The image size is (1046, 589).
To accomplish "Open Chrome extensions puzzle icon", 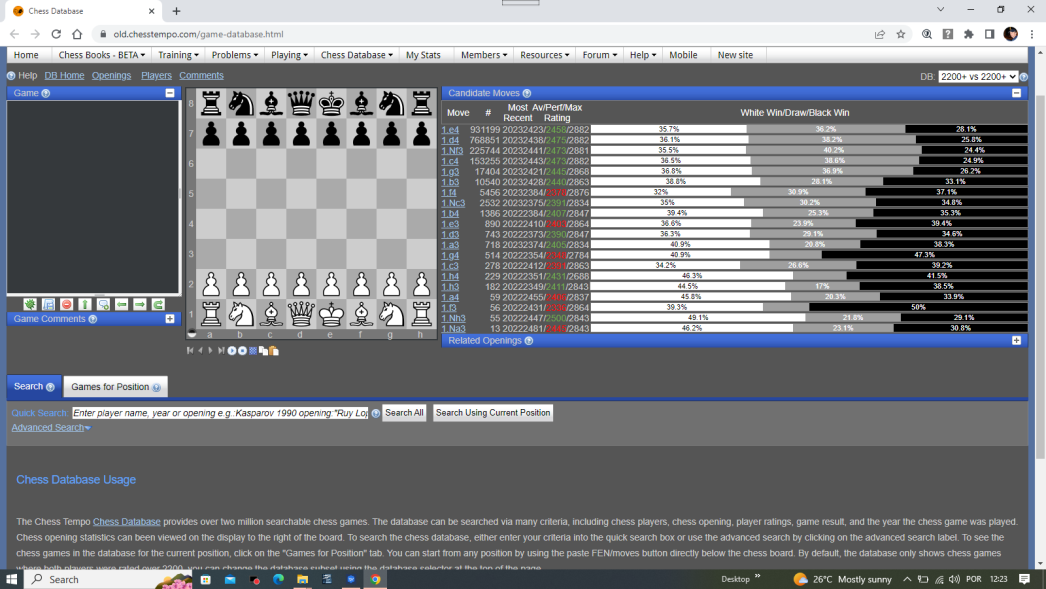I will point(968,34).
